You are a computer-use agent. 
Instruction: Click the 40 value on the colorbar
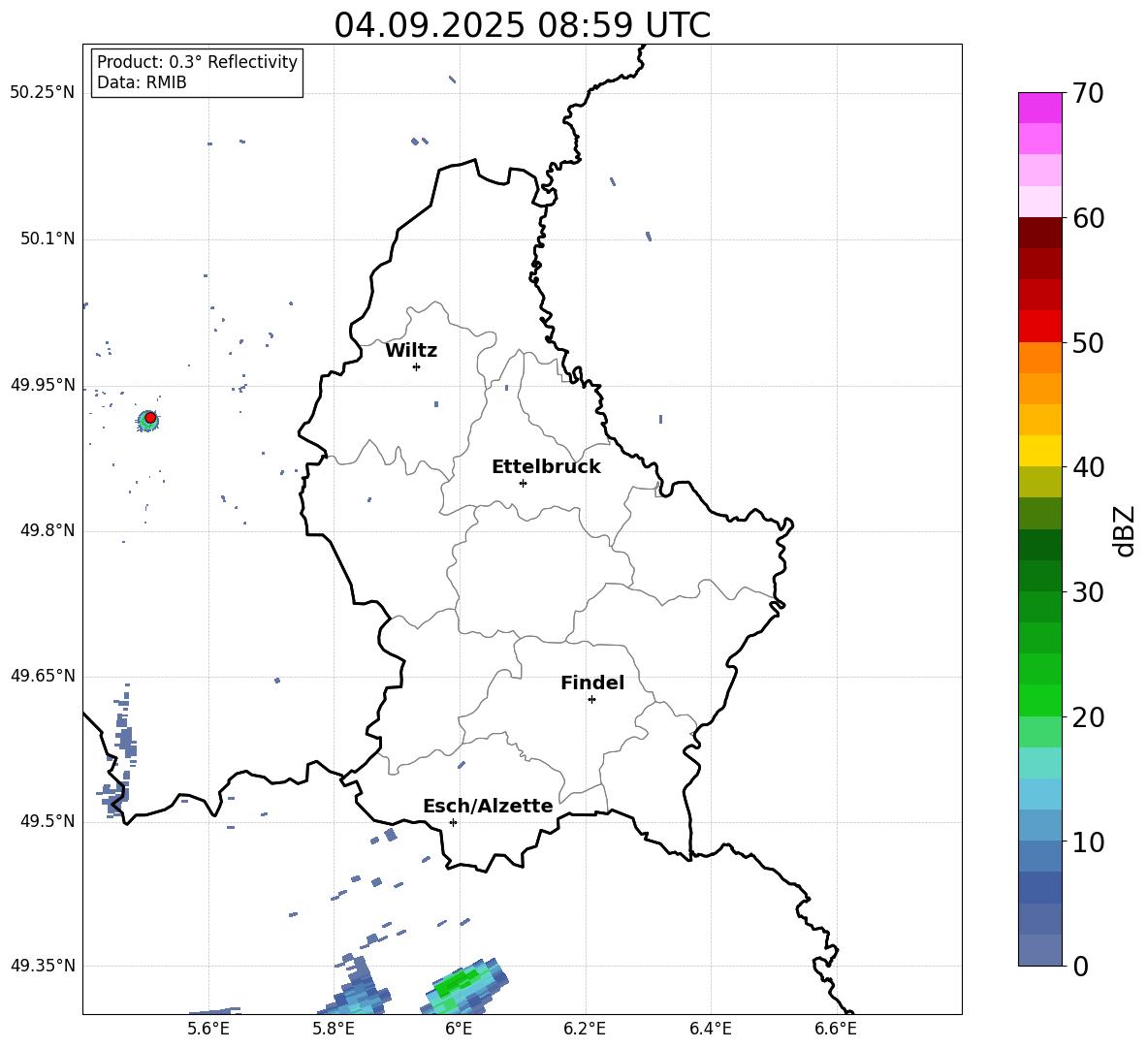[x=1088, y=467]
